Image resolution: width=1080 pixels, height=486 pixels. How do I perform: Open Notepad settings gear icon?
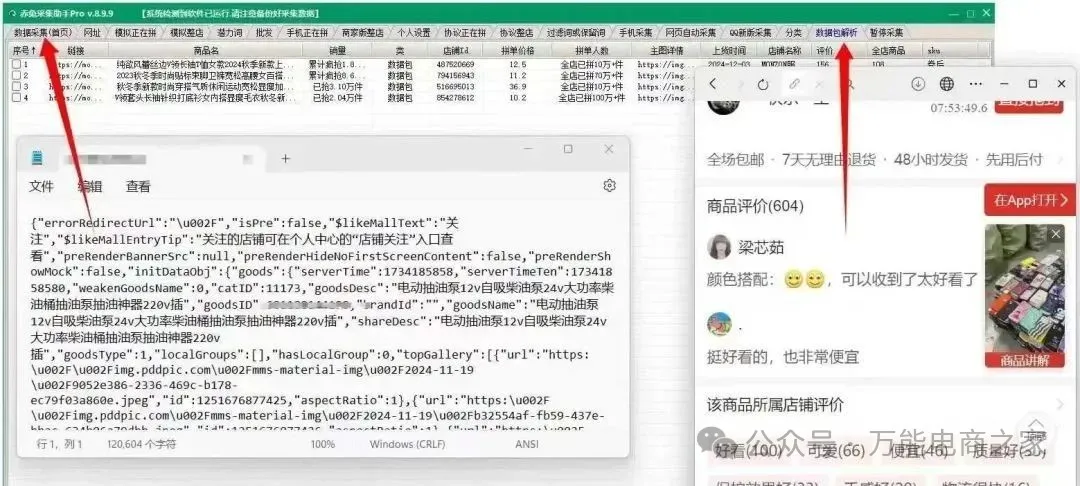(x=609, y=186)
